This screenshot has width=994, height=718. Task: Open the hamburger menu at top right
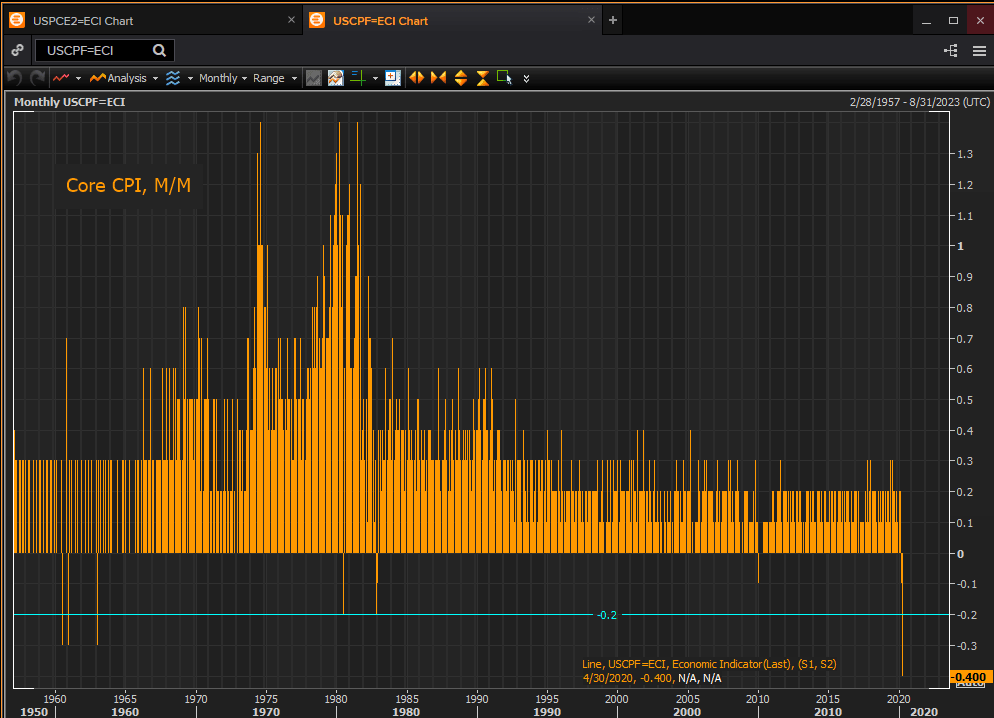pos(979,50)
